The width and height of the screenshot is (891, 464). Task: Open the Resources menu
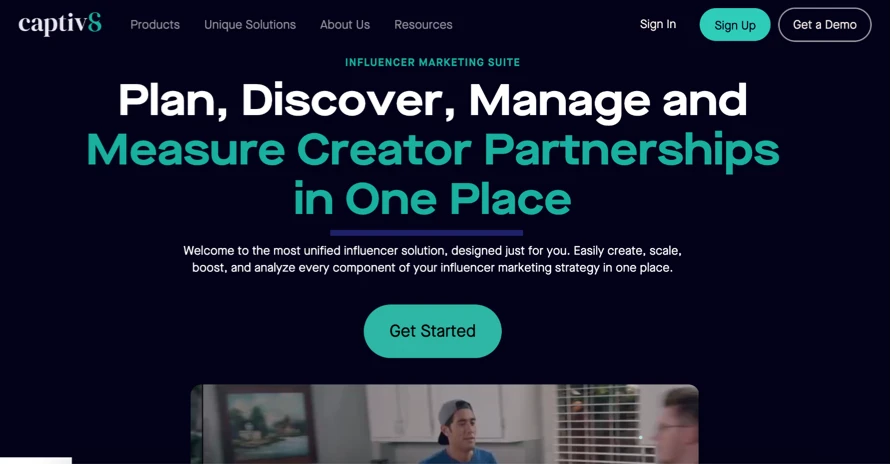coord(423,25)
